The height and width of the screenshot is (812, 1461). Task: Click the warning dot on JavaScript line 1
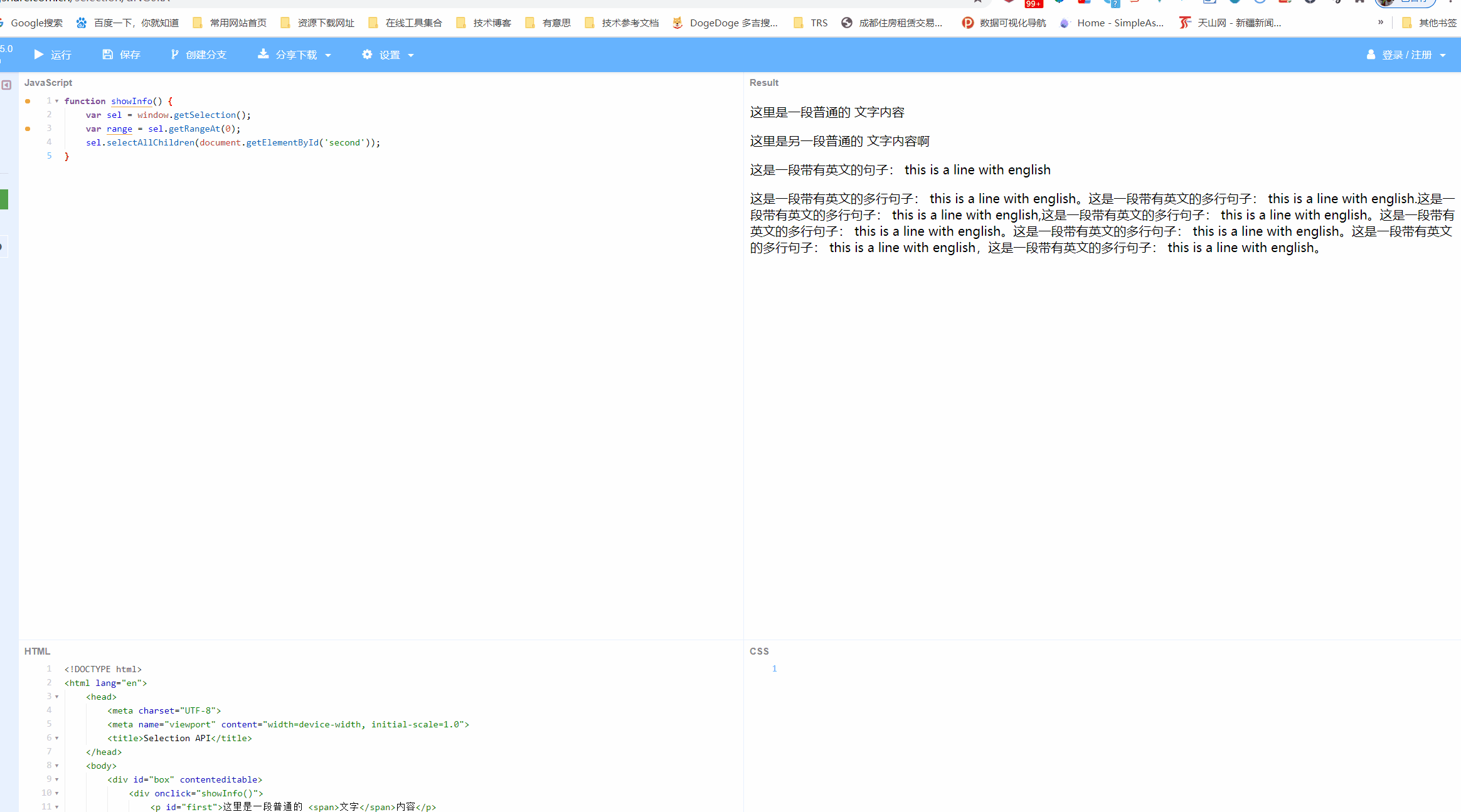coord(28,101)
